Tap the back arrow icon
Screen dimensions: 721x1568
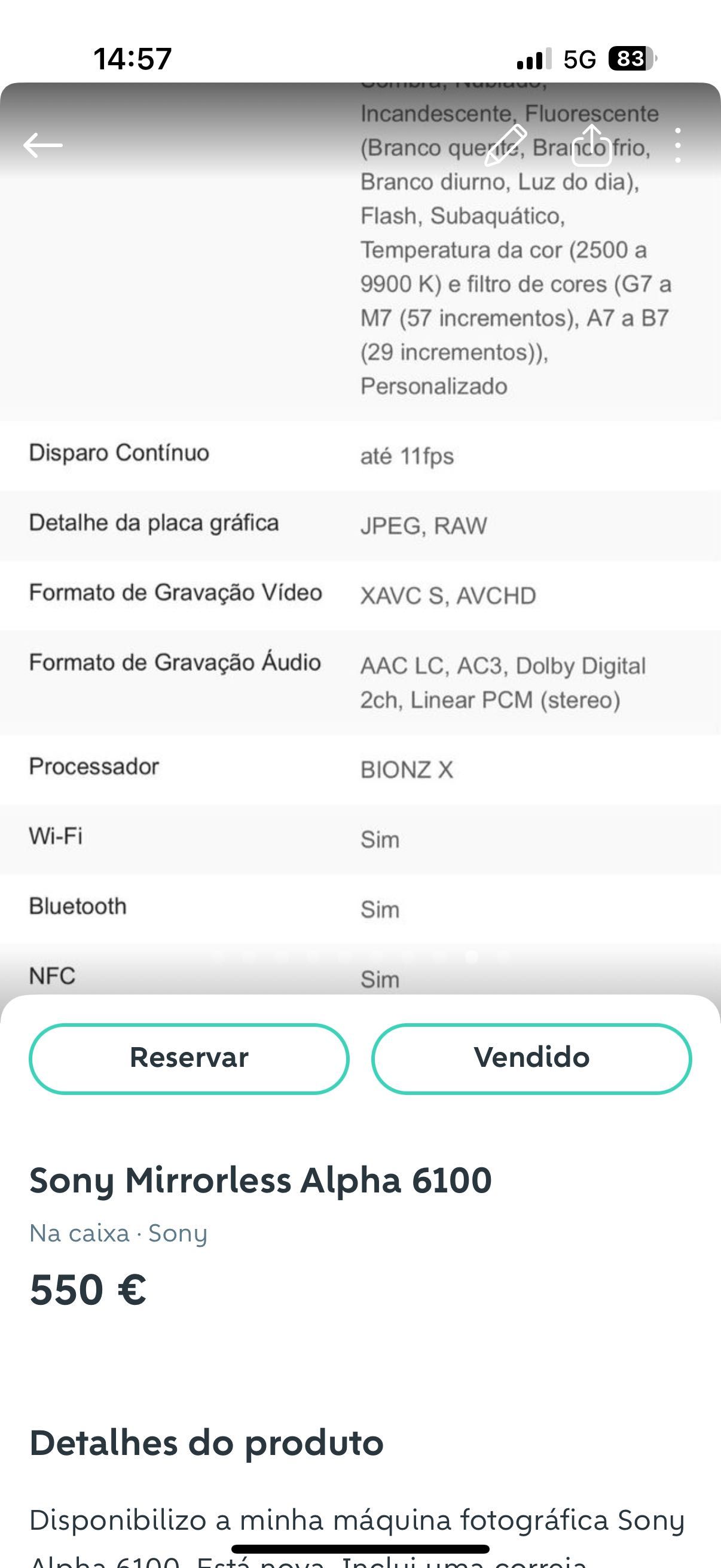tap(42, 145)
